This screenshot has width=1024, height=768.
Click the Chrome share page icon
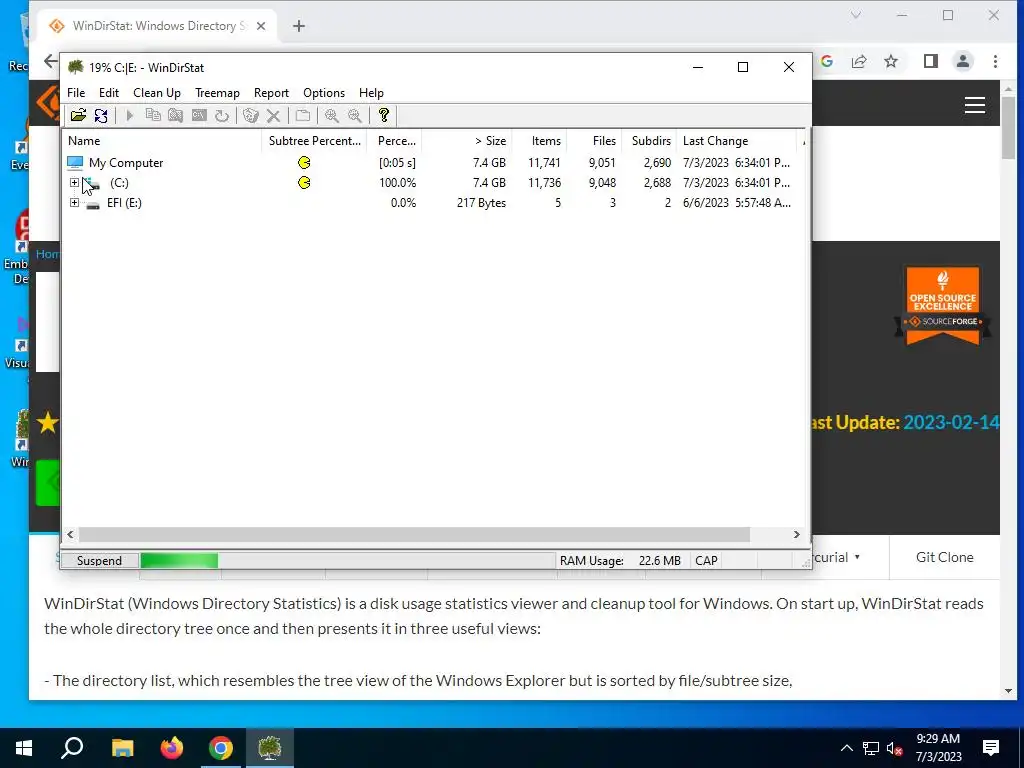pyautogui.click(x=859, y=61)
